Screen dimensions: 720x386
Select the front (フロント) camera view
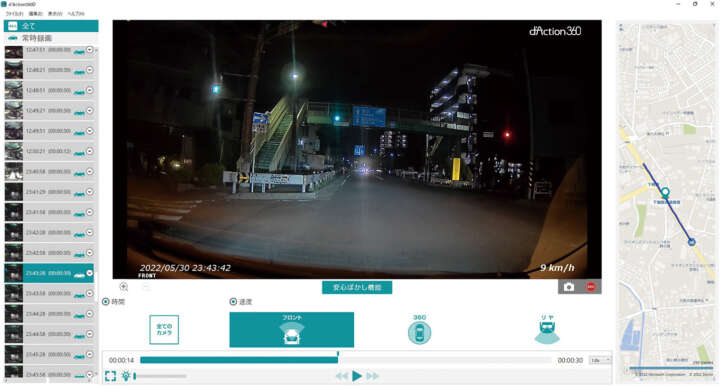coord(292,330)
